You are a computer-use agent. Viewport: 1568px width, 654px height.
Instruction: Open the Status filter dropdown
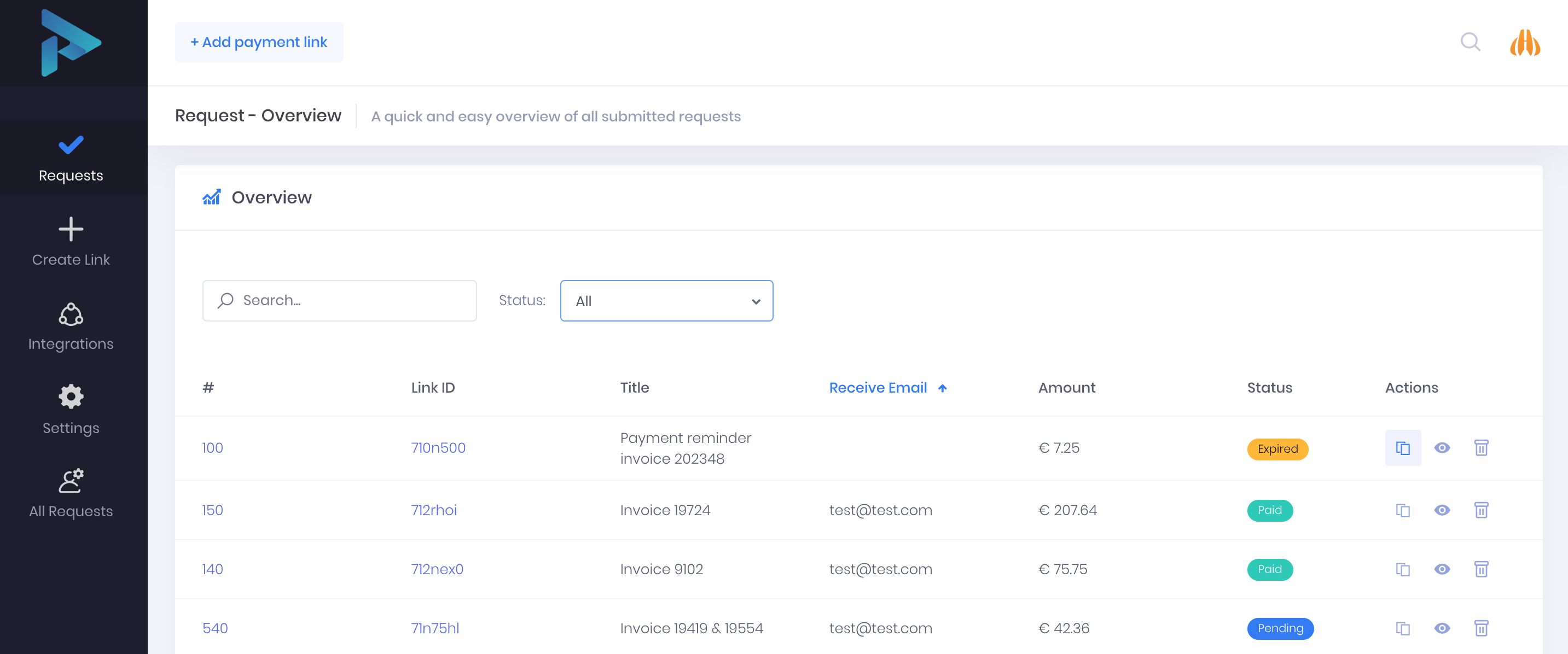tap(666, 301)
